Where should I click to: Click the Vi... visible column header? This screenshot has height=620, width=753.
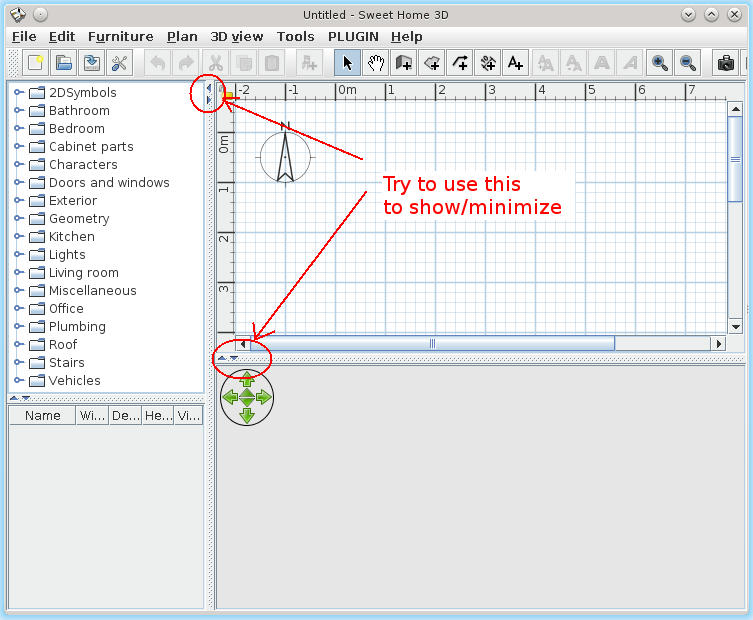pos(189,415)
